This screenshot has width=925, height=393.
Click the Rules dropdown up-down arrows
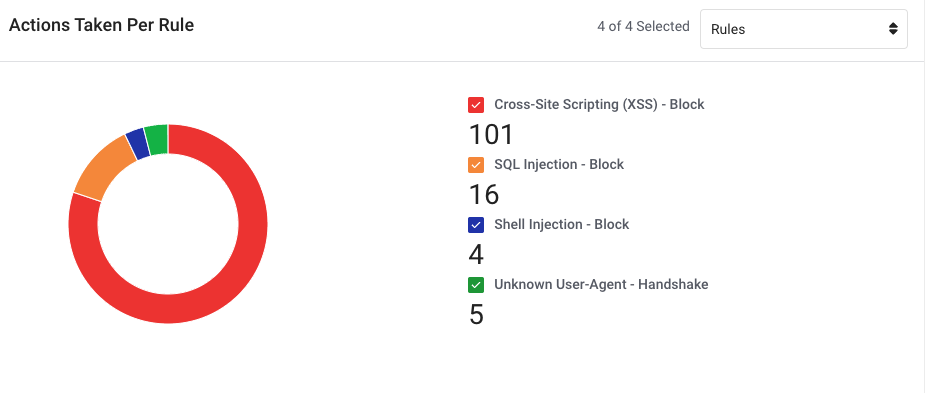pos(893,29)
